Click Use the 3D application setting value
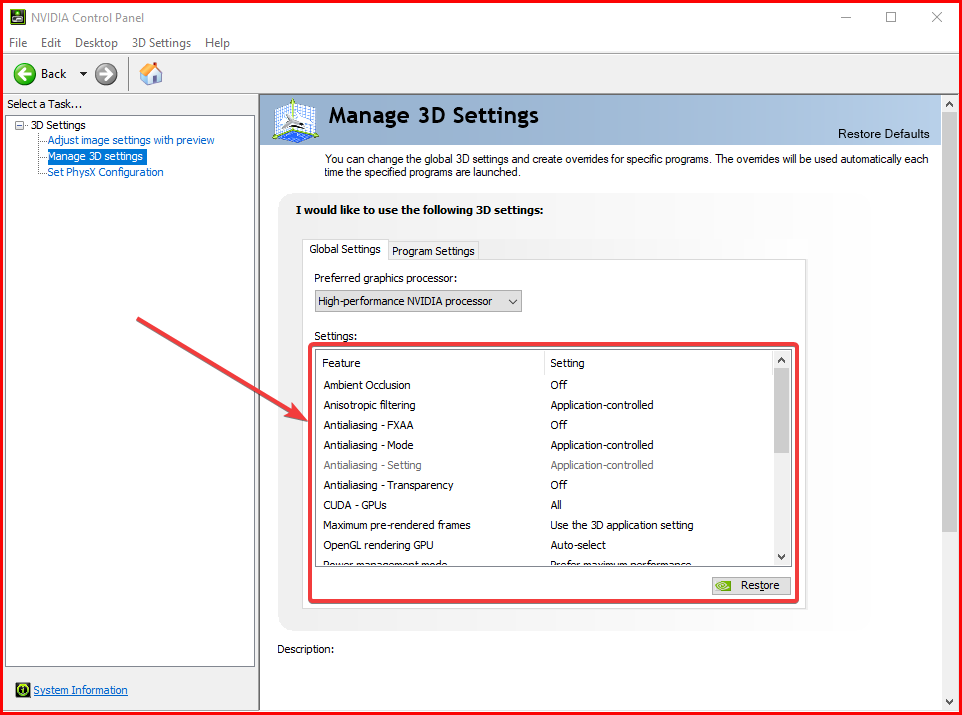Image resolution: width=962 pixels, height=715 pixels. [x=621, y=525]
